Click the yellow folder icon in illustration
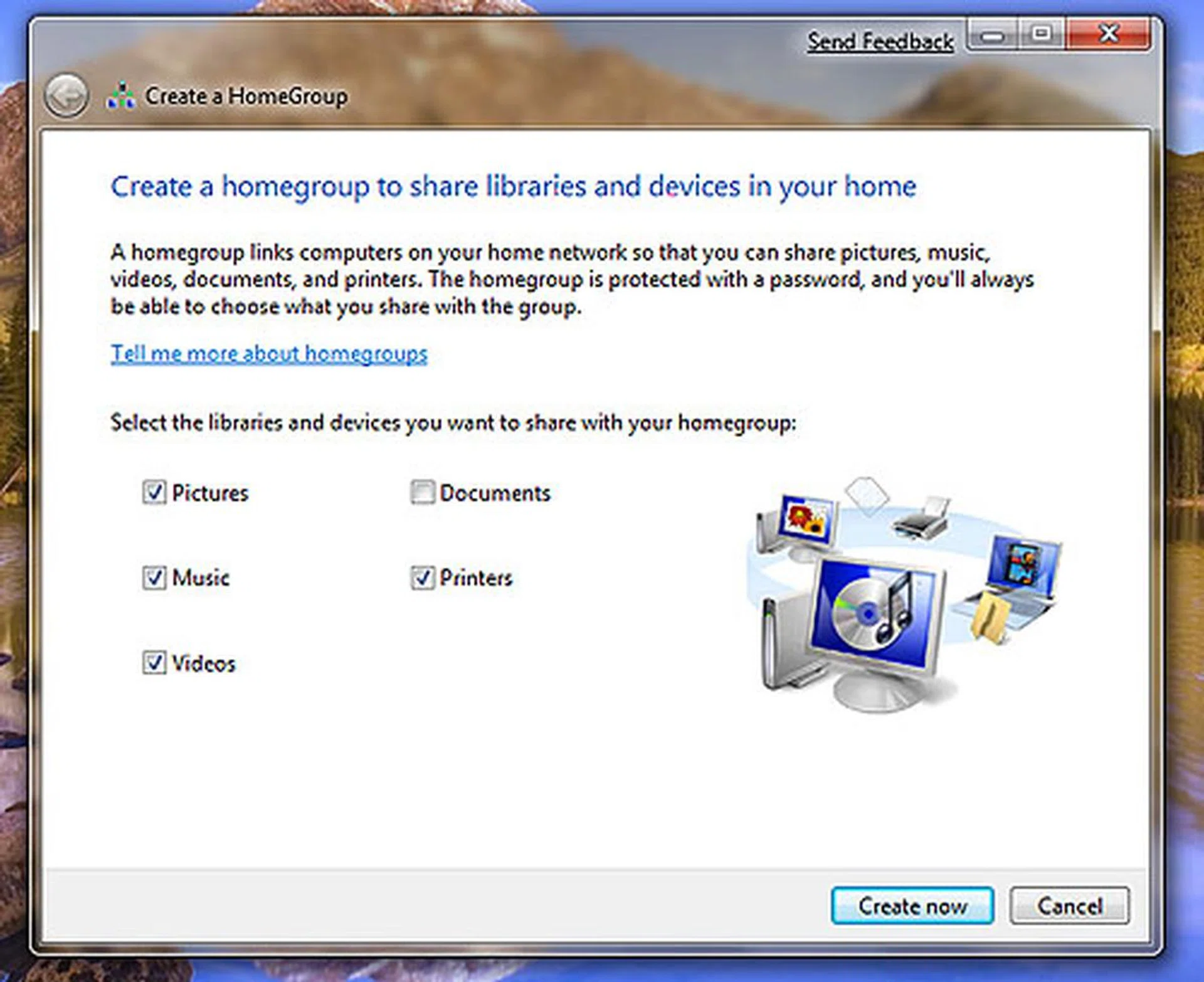This screenshot has width=1204, height=982. pos(991,618)
